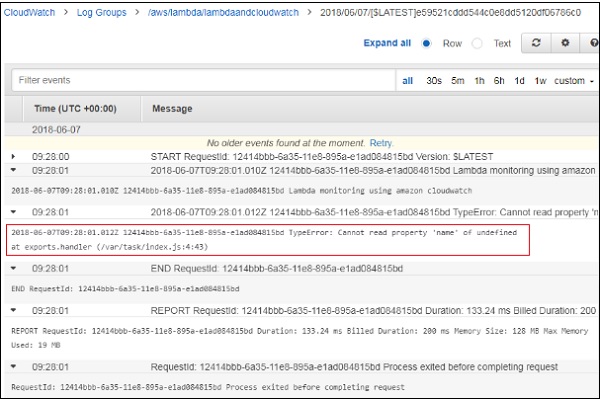600x399 pixels.
Task: Select the 1h time filter
Action: point(479,81)
